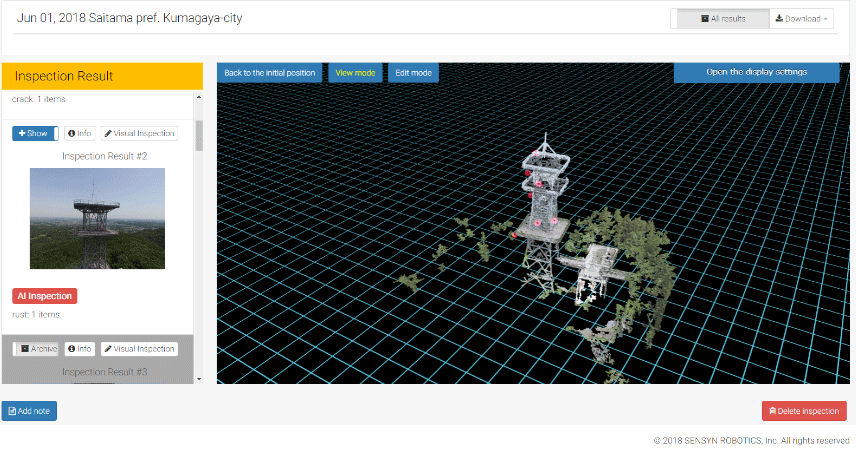Click Back to the initial position
The width and height of the screenshot is (856, 452).
270,73
